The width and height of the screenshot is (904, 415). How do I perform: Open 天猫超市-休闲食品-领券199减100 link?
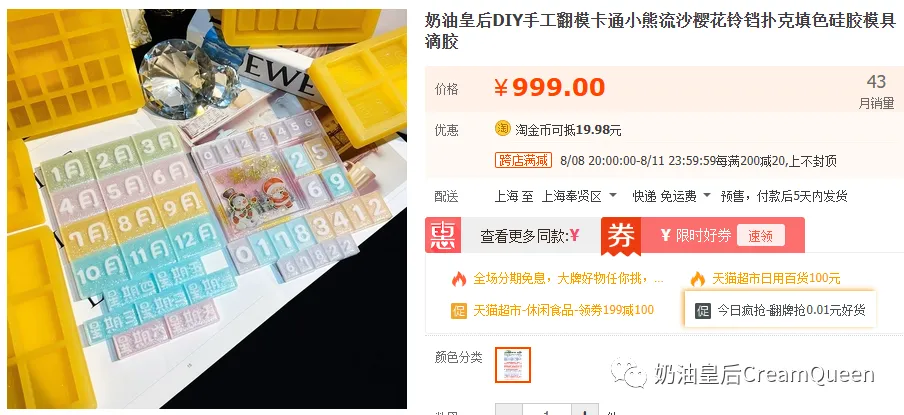pos(563,311)
